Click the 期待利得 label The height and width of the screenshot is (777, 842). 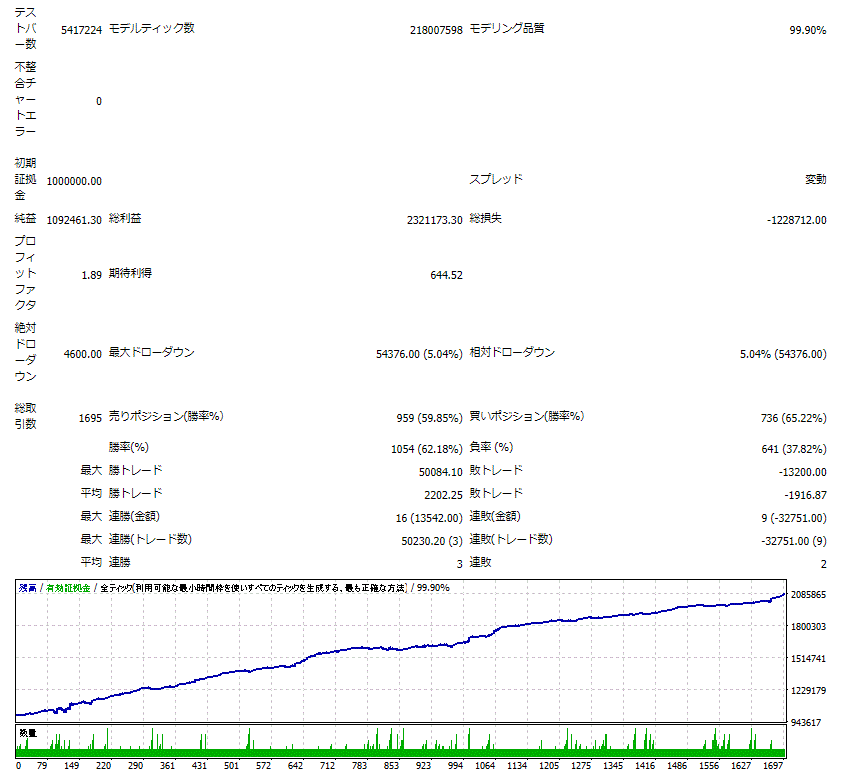130,273
